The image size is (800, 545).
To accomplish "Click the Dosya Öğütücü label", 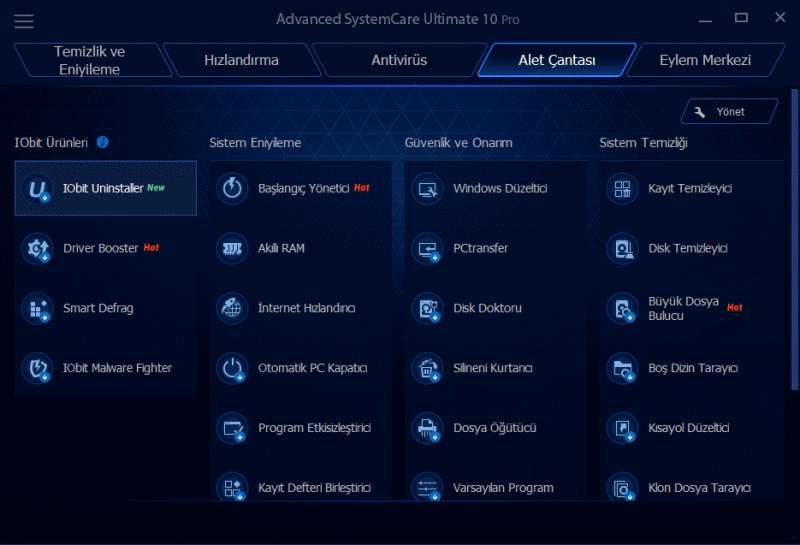I will (494, 428).
